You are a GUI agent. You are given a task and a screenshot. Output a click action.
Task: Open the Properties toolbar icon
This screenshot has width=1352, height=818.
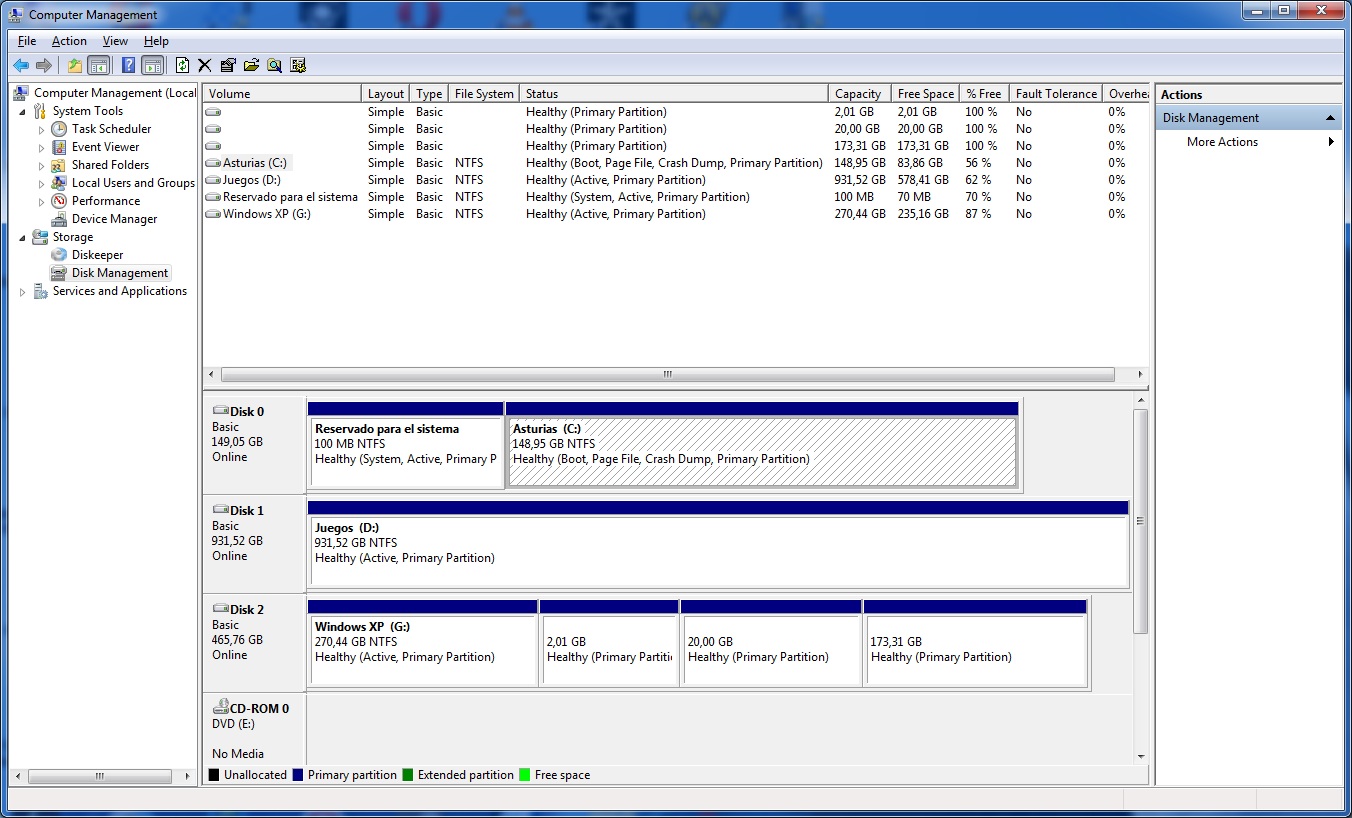(228, 65)
